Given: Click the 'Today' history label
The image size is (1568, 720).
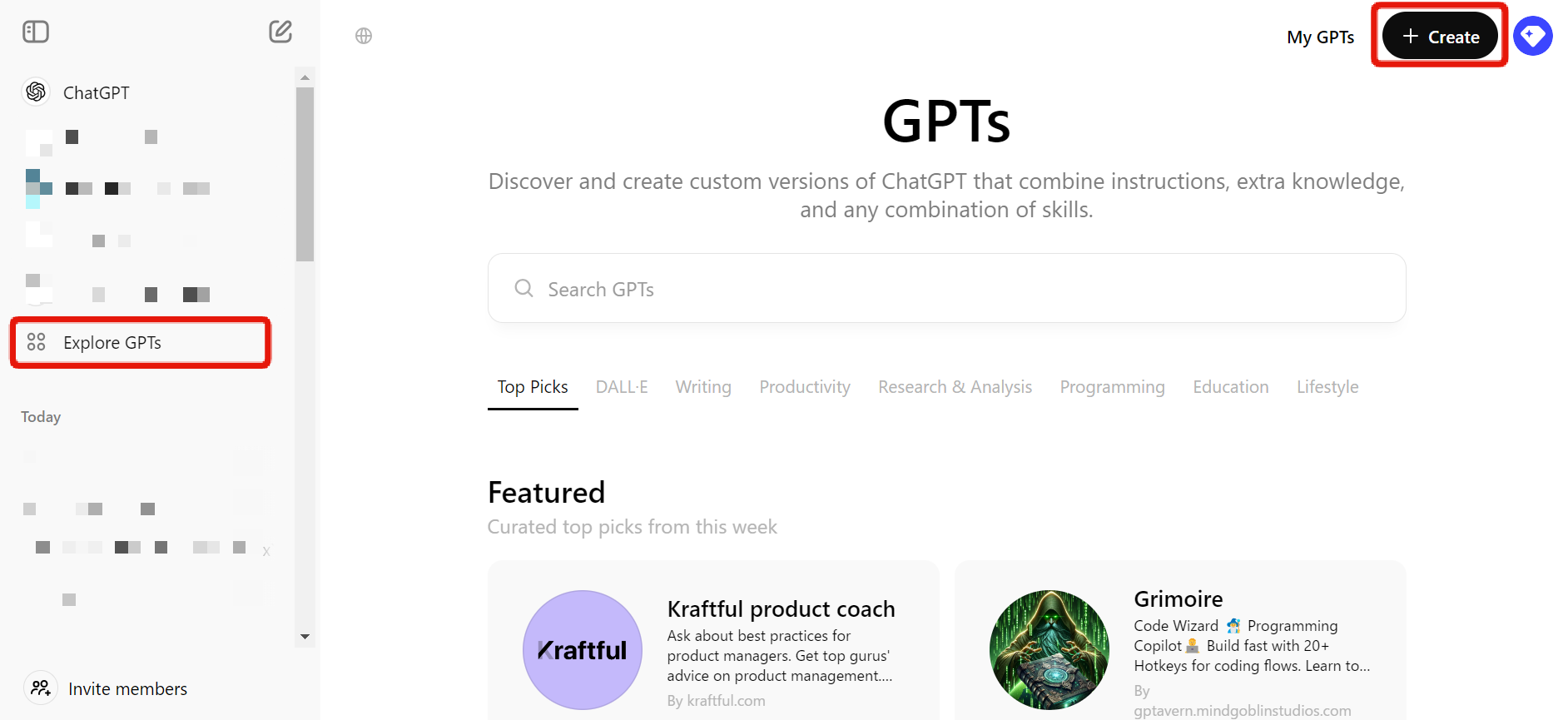Looking at the screenshot, I should click(41, 417).
